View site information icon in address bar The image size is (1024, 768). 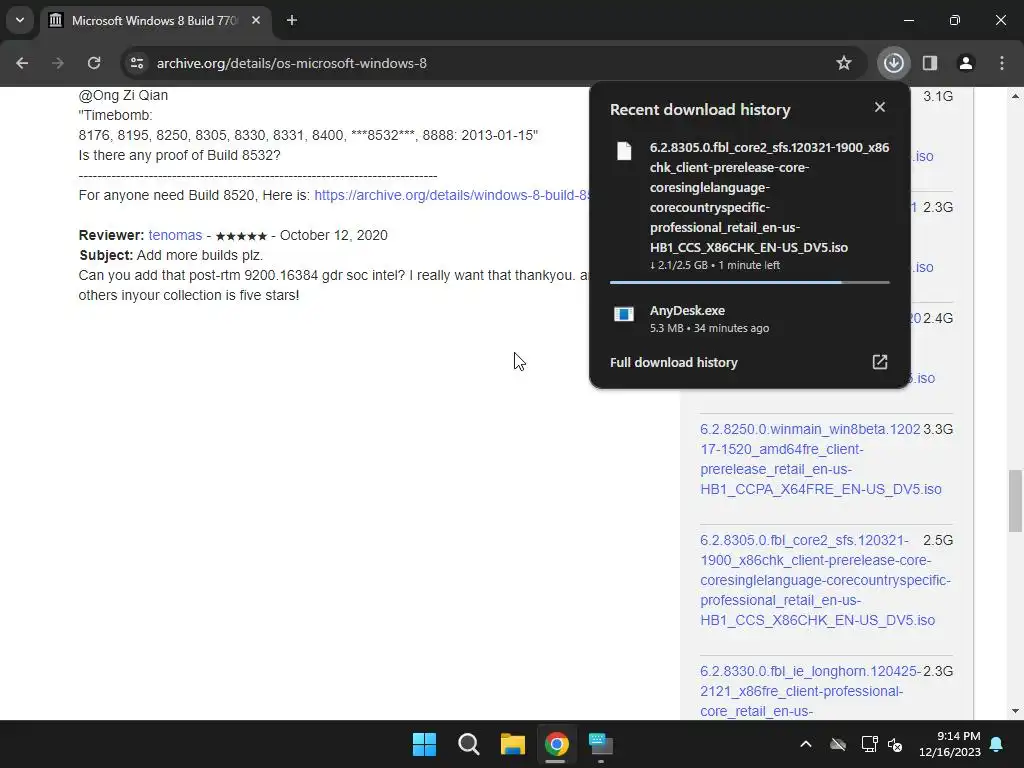pyautogui.click(x=136, y=63)
